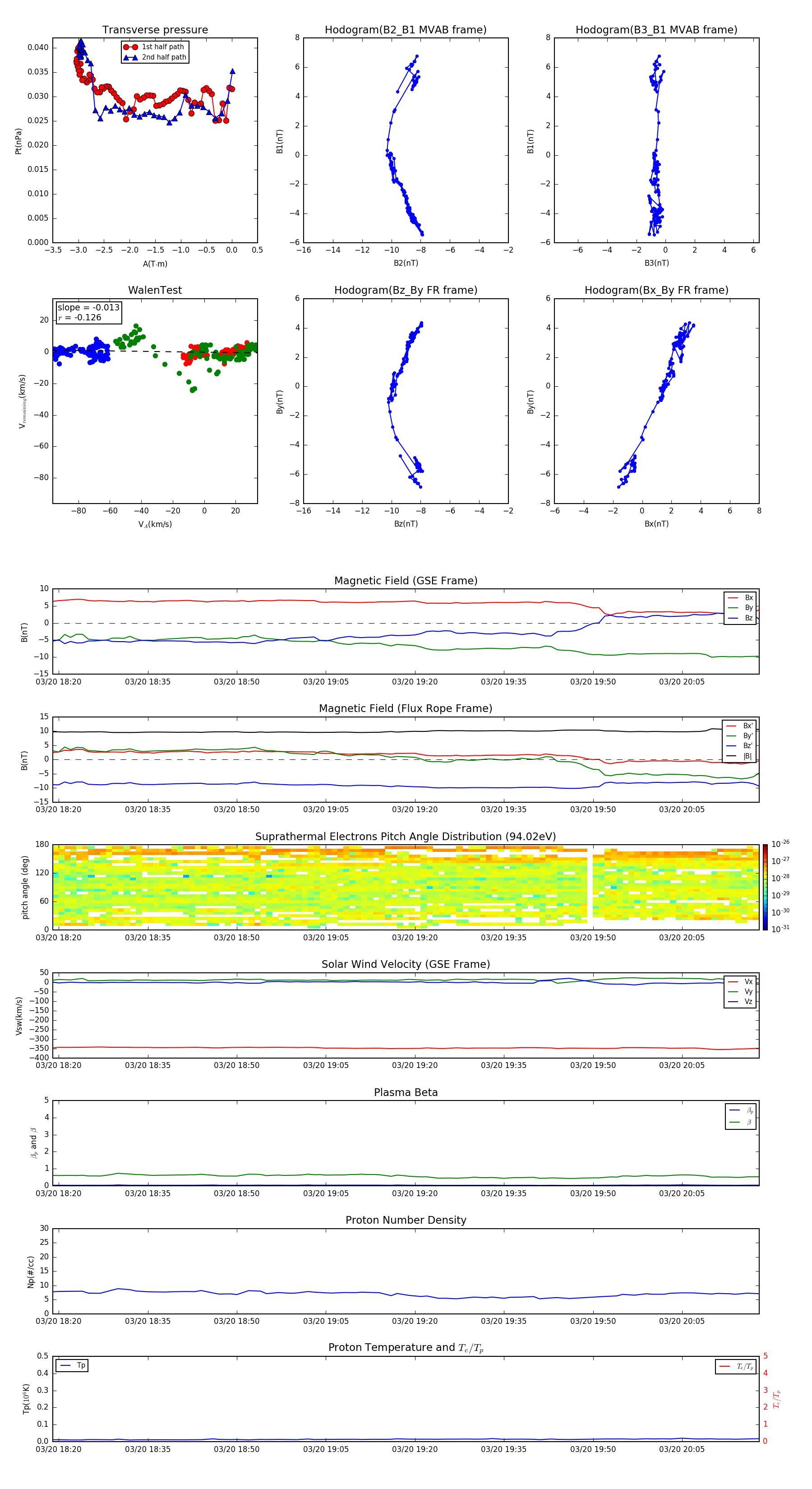812x1489 pixels.
Task: Click the 'pitch angle (deg)' y-axis label
Action: pos(25,887)
